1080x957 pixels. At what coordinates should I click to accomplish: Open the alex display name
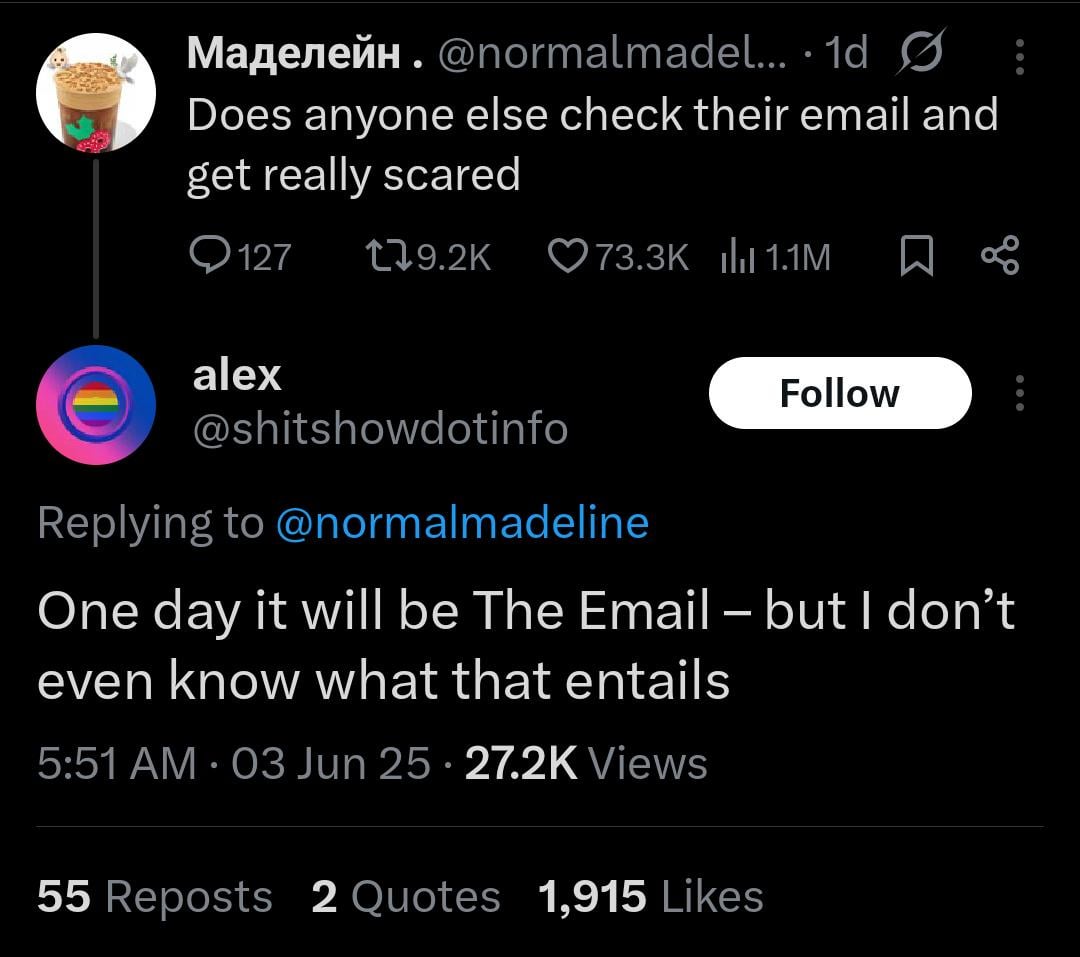coord(237,375)
